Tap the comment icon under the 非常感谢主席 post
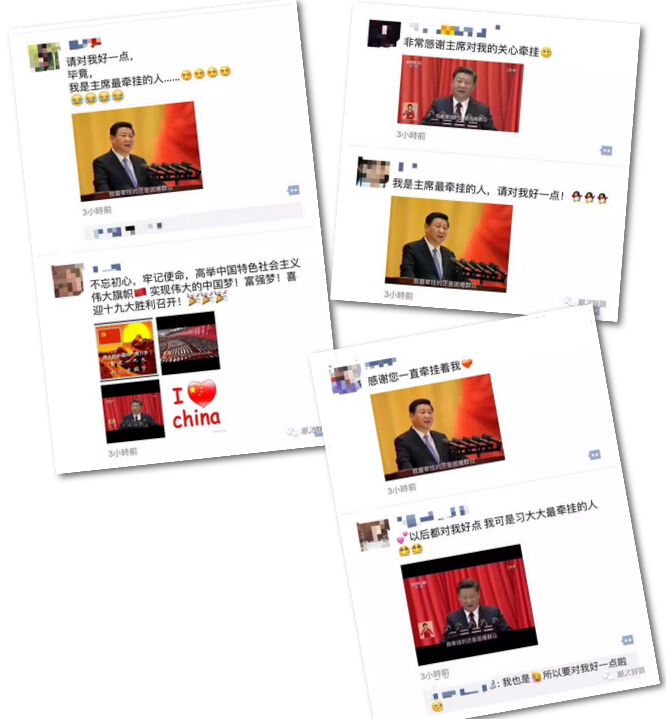This screenshot has width=667, height=719. pyautogui.click(x=606, y=150)
